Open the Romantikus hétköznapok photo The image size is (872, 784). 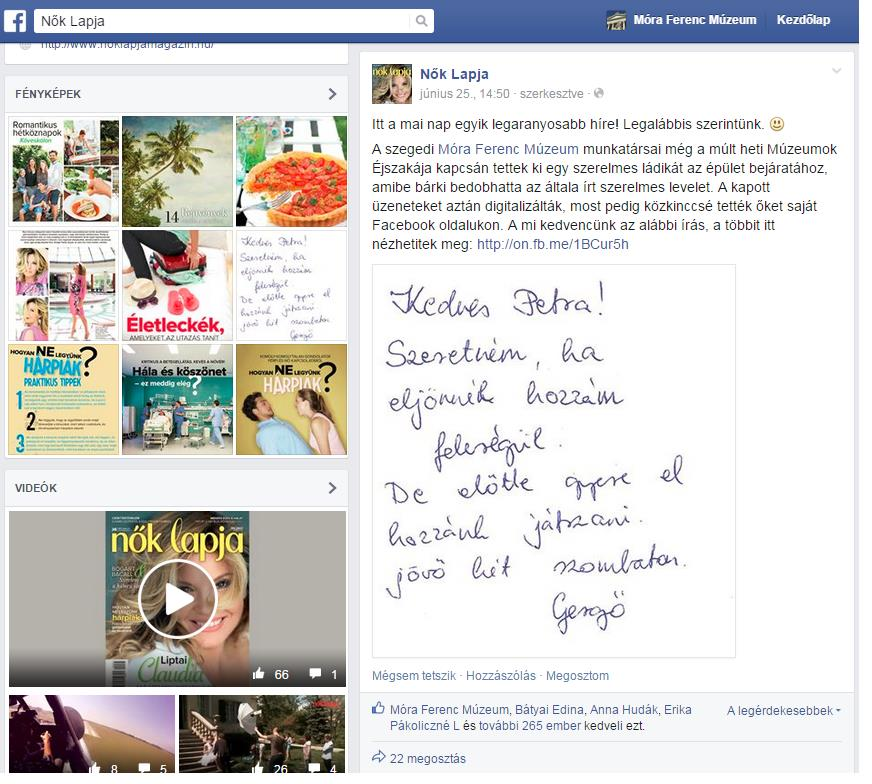(64, 171)
